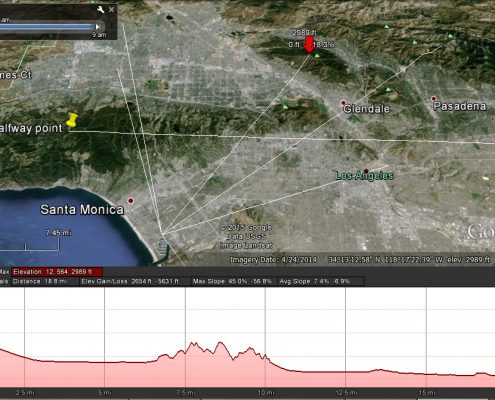This screenshot has width=495, height=400.
Task: Select the yellow halfway point pushpin
Action: [x=72, y=120]
